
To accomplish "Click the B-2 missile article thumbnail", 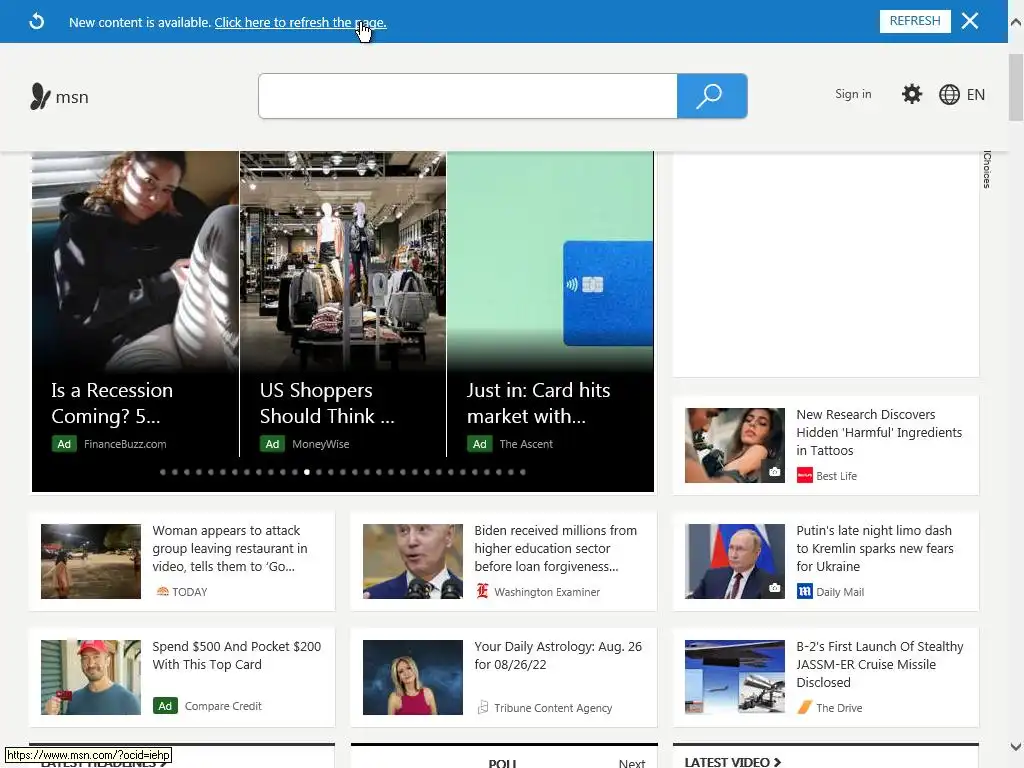I will pos(735,677).
